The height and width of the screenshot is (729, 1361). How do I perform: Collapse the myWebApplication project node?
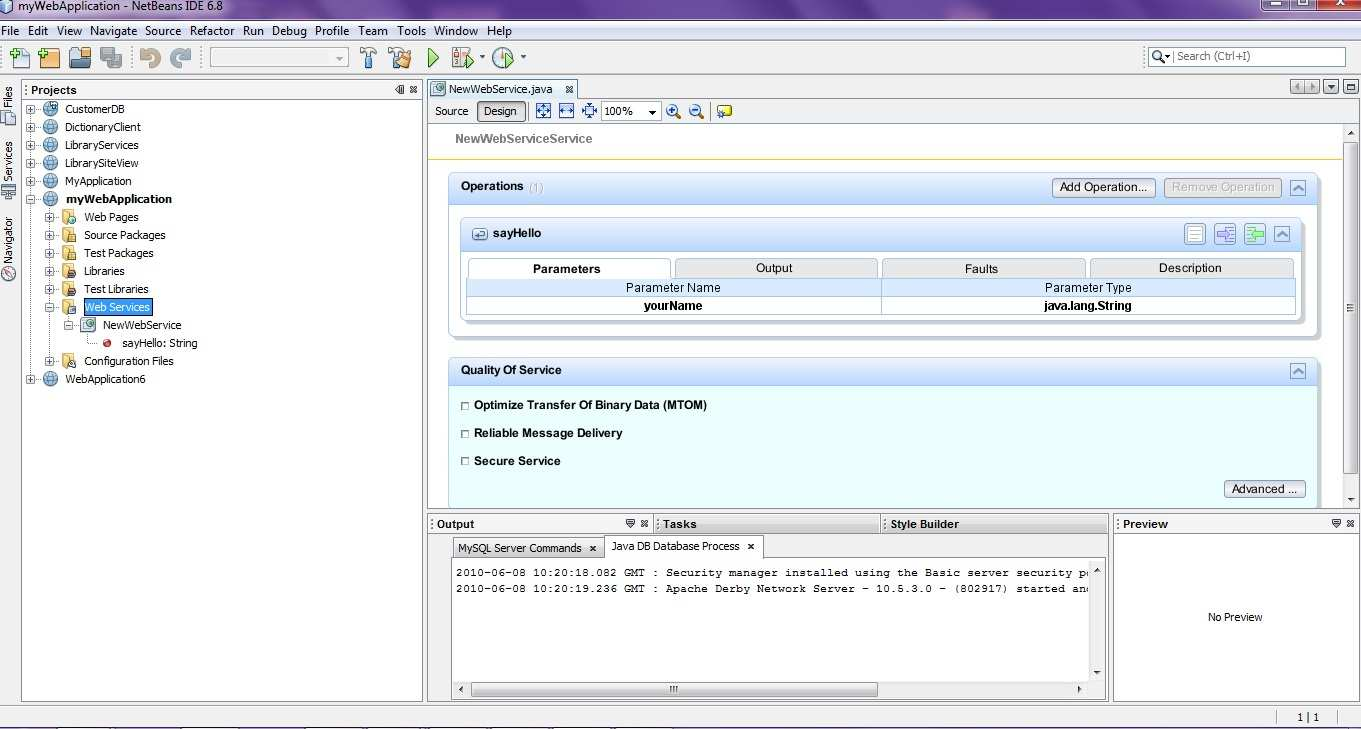point(31,199)
